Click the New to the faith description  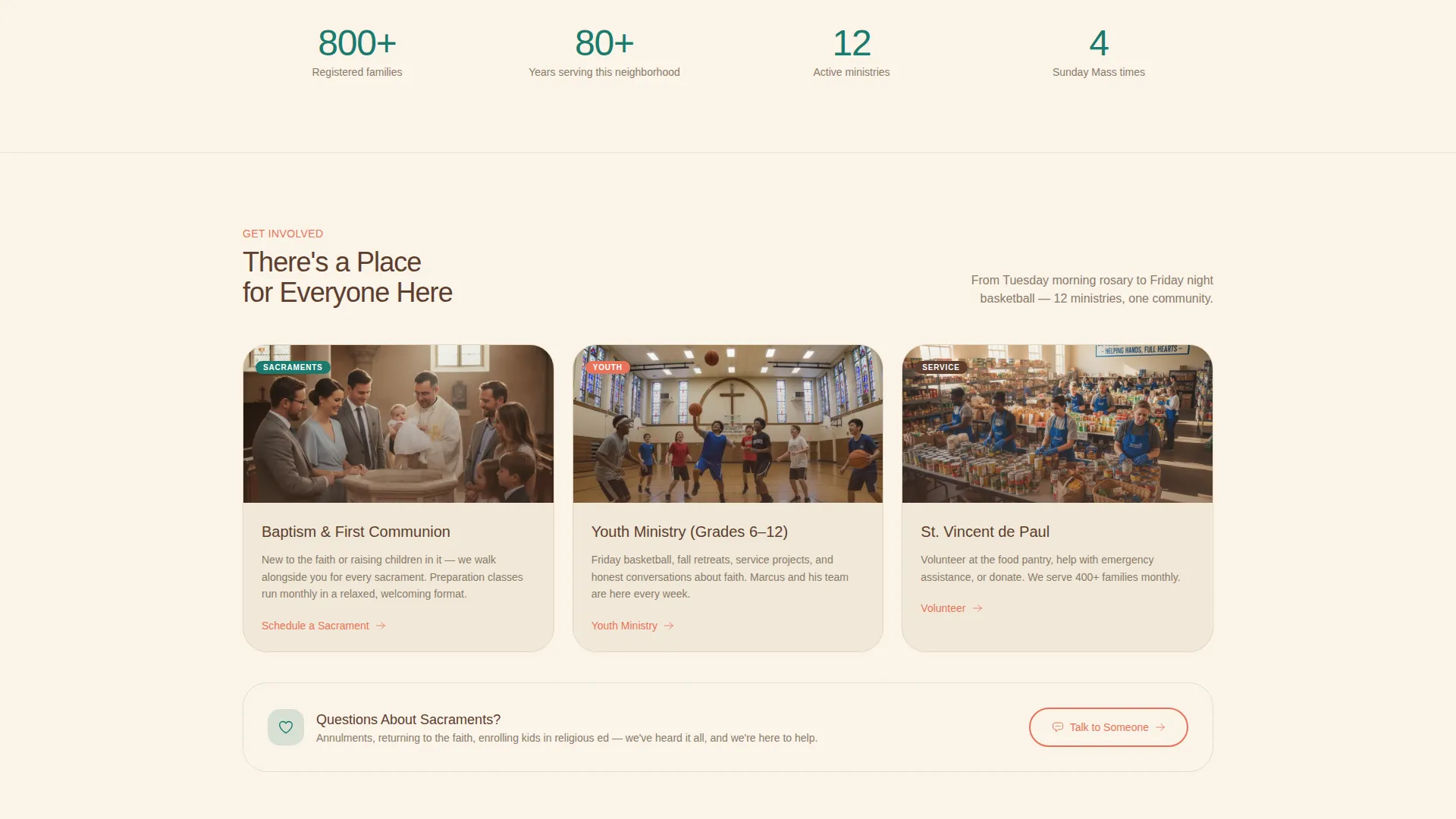pos(392,576)
